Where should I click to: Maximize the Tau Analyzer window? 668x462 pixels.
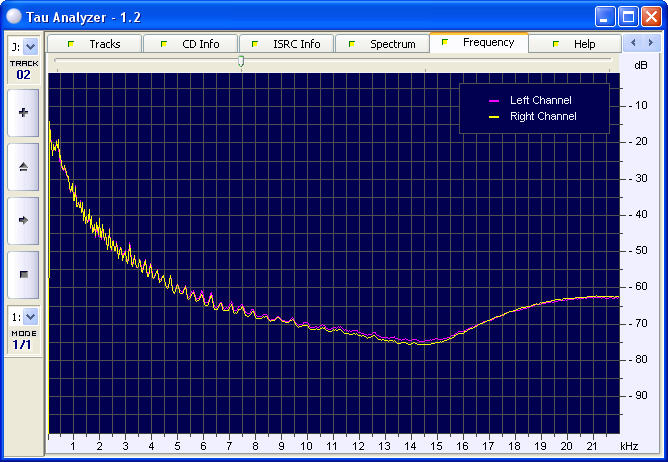point(628,16)
